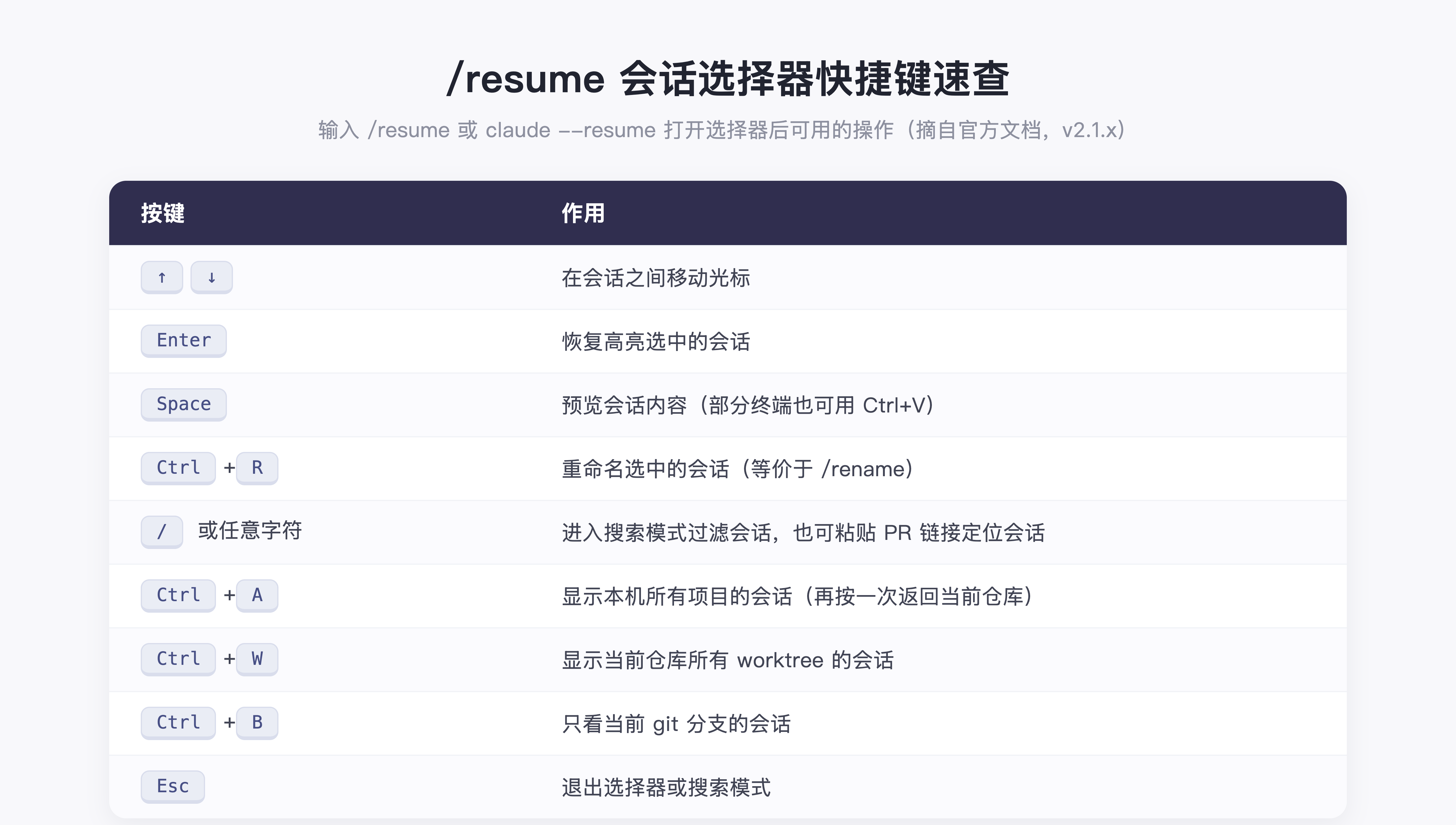Screen dimensions: 1456x825
Task: Click the title /resume 会话选择器快捷键速查
Action: tap(728, 78)
